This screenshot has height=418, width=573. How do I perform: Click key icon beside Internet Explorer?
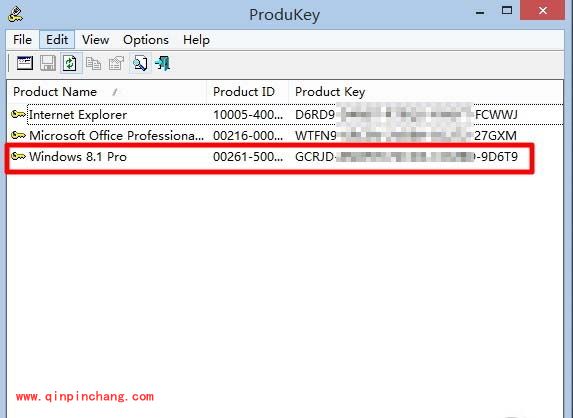click(18, 114)
